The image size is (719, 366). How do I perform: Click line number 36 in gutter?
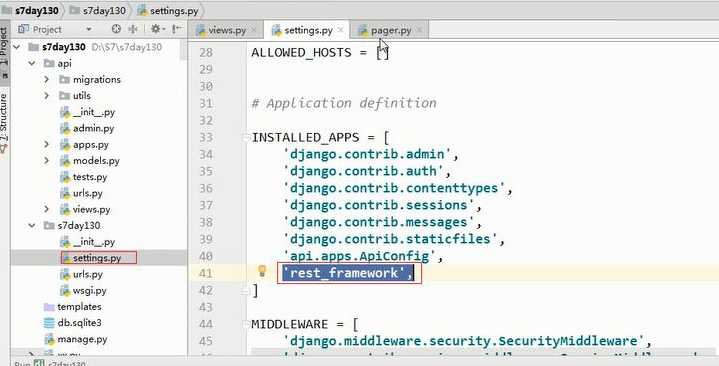pos(206,188)
